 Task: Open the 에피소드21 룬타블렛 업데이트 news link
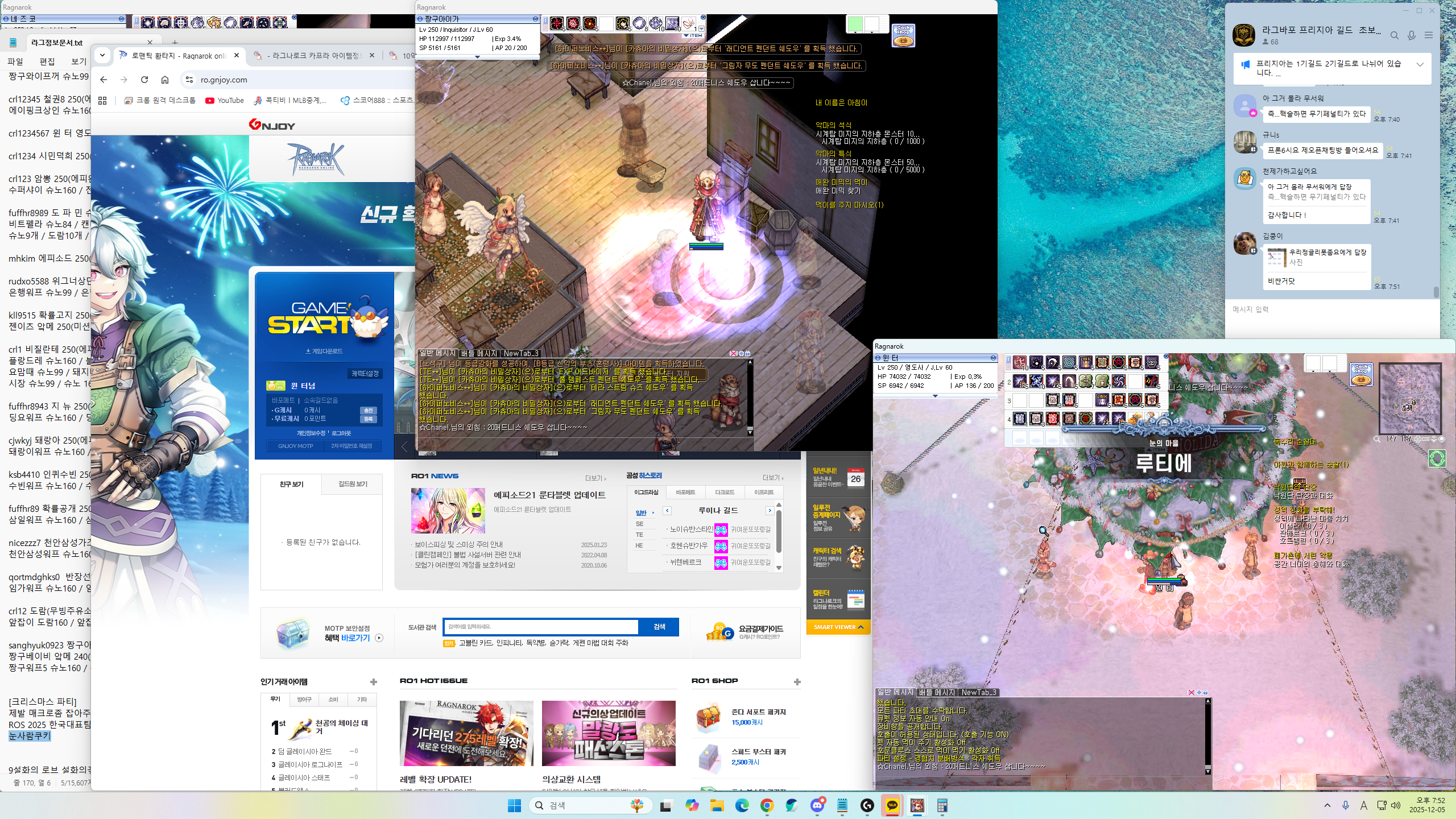[549, 495]
